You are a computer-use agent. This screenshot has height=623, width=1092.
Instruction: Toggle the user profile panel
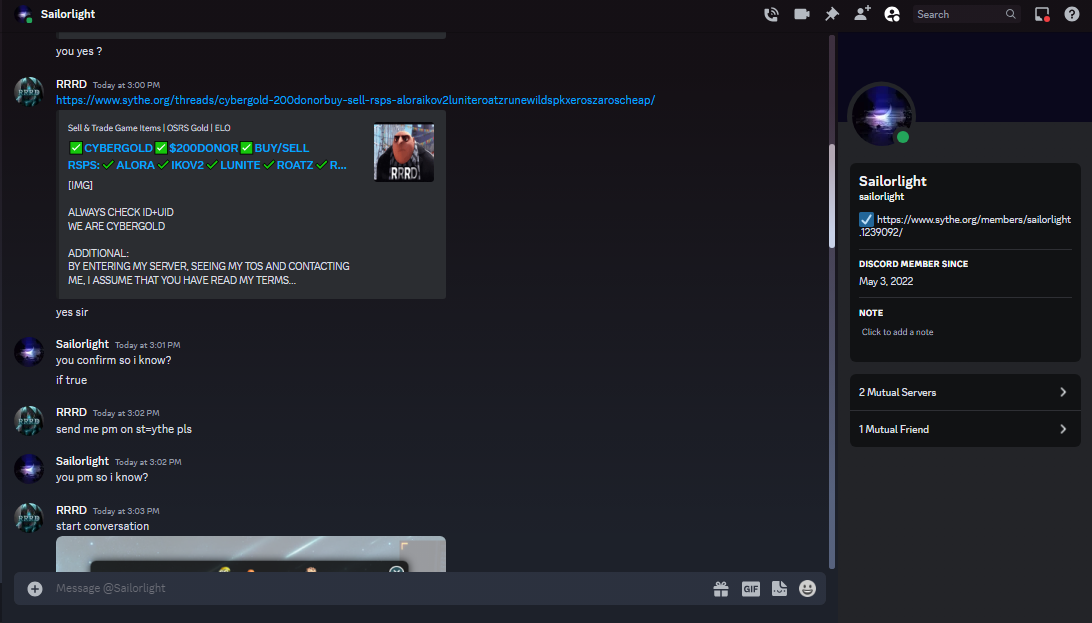click(x=892, y=14)
